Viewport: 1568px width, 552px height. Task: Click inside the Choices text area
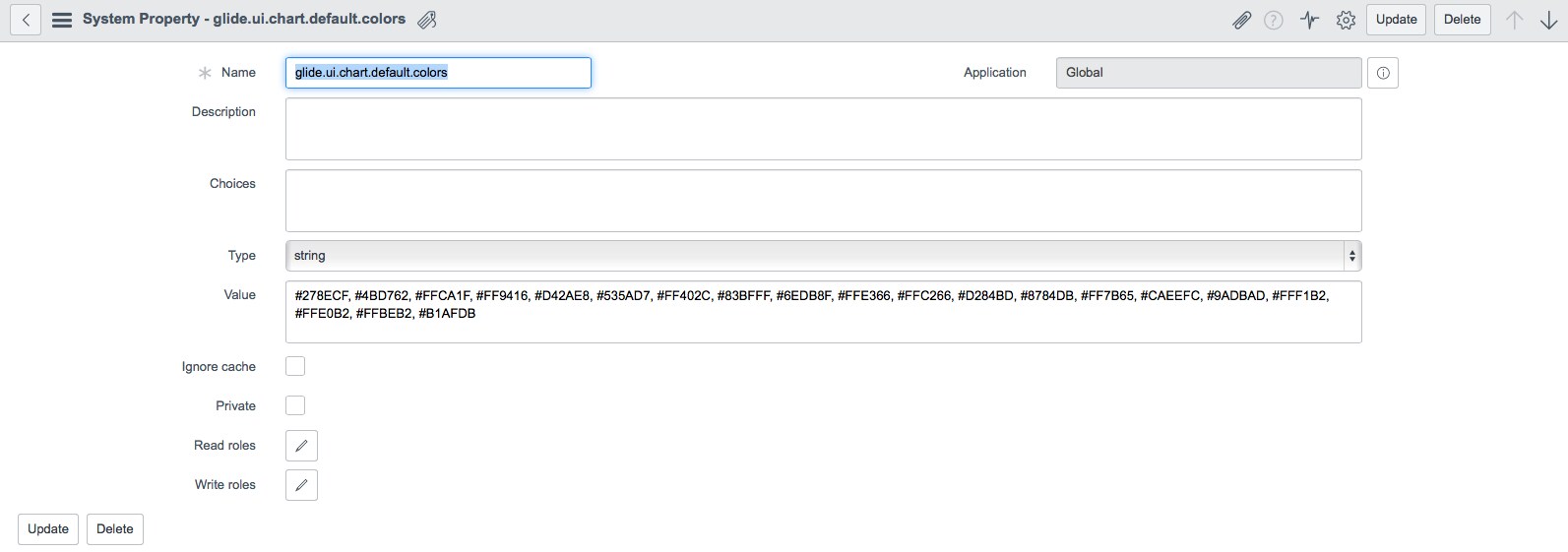823,201
